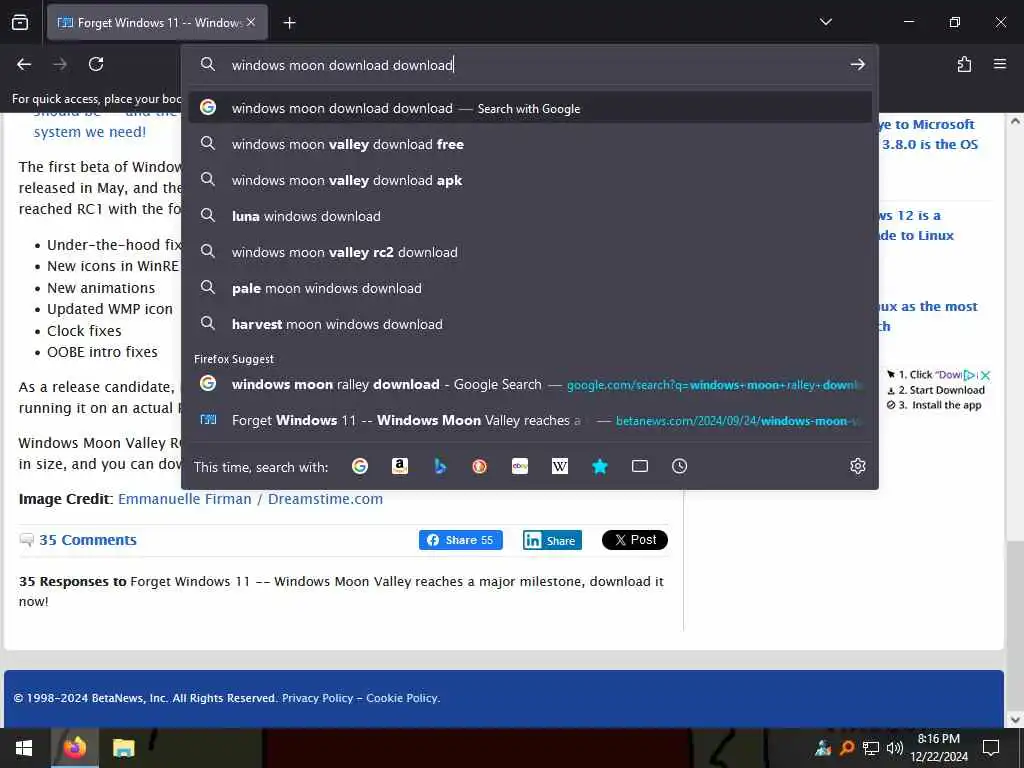This screenshot has width=1024, height=768.
Task: Search history with the clock icon
Action: [x=680, y=466]
